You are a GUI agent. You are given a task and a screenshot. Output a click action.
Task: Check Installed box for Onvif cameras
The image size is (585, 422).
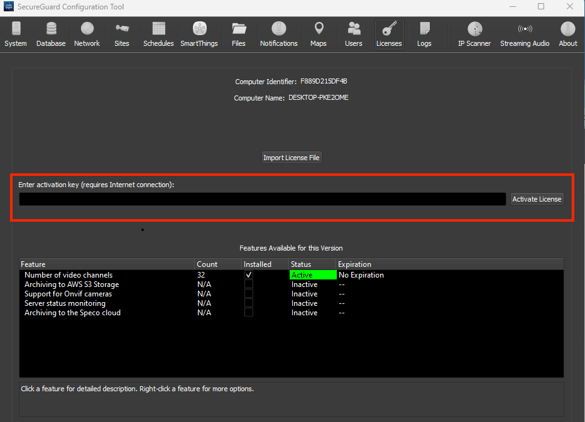[248, 294]
